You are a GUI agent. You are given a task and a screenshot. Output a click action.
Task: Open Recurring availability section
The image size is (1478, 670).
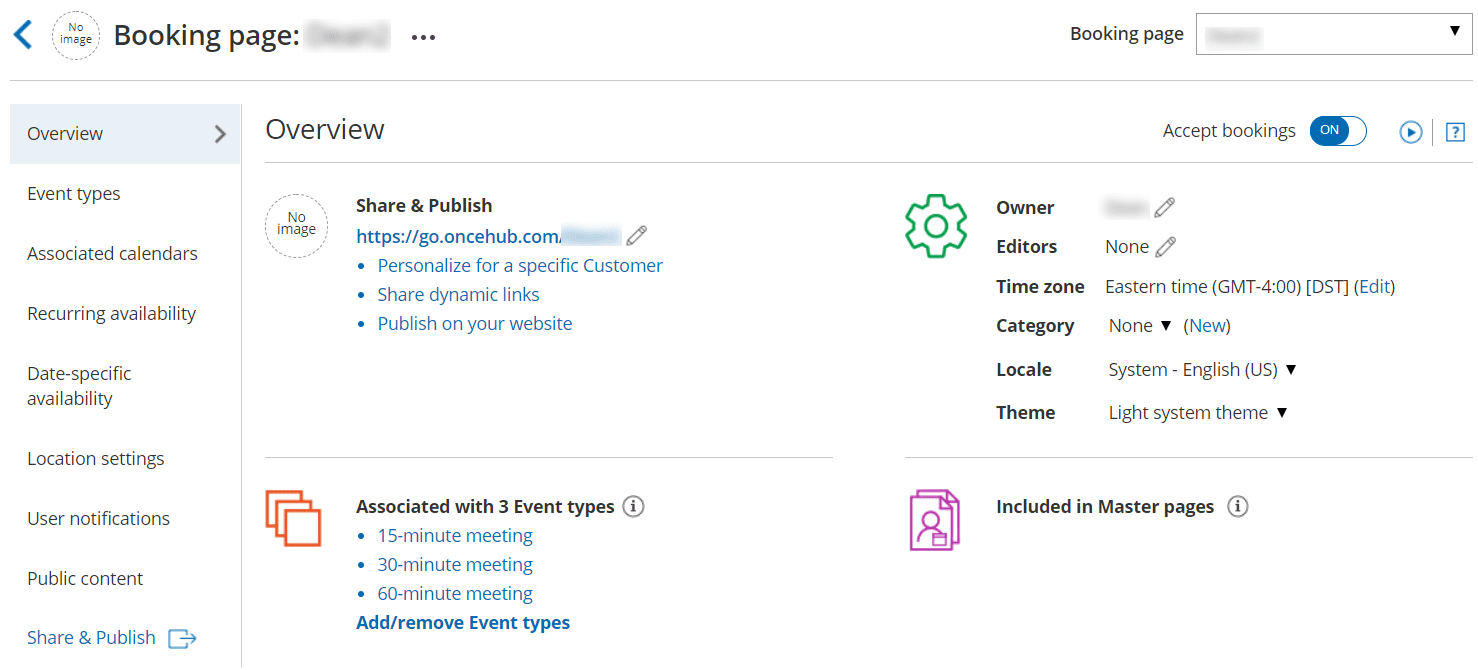(112, 314)
